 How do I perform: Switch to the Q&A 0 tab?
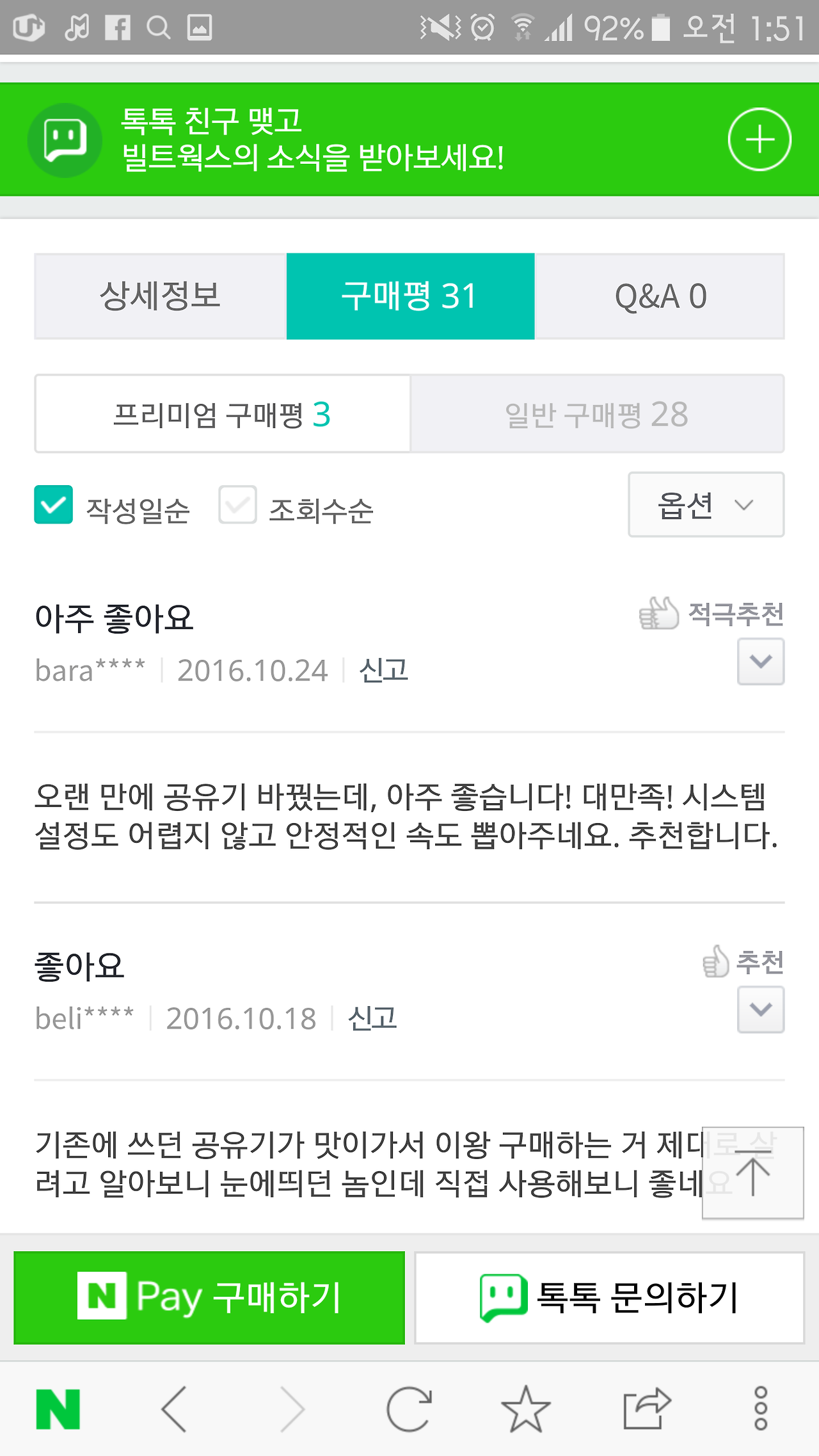tap(660, 296)
